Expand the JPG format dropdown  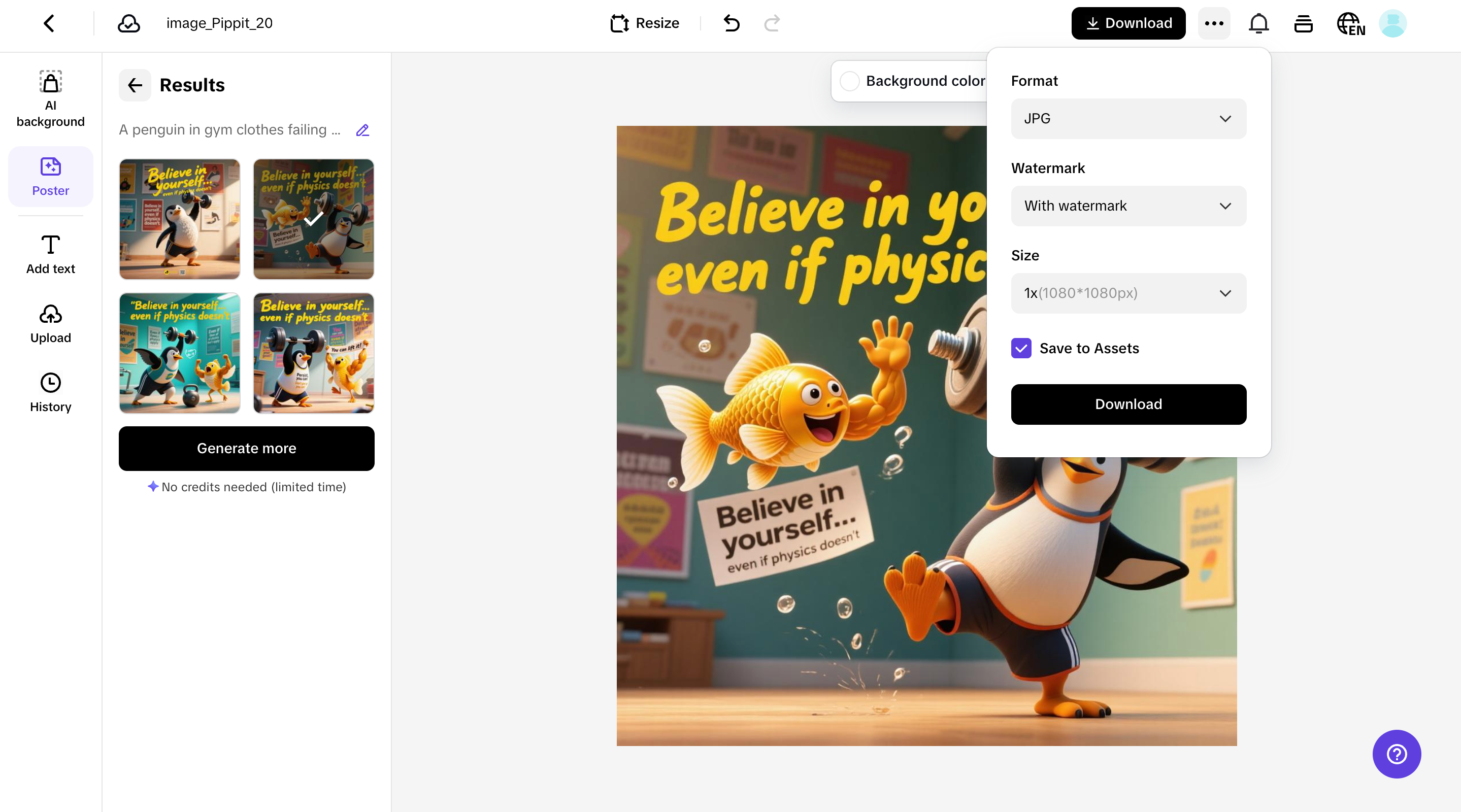point(1128,119)
